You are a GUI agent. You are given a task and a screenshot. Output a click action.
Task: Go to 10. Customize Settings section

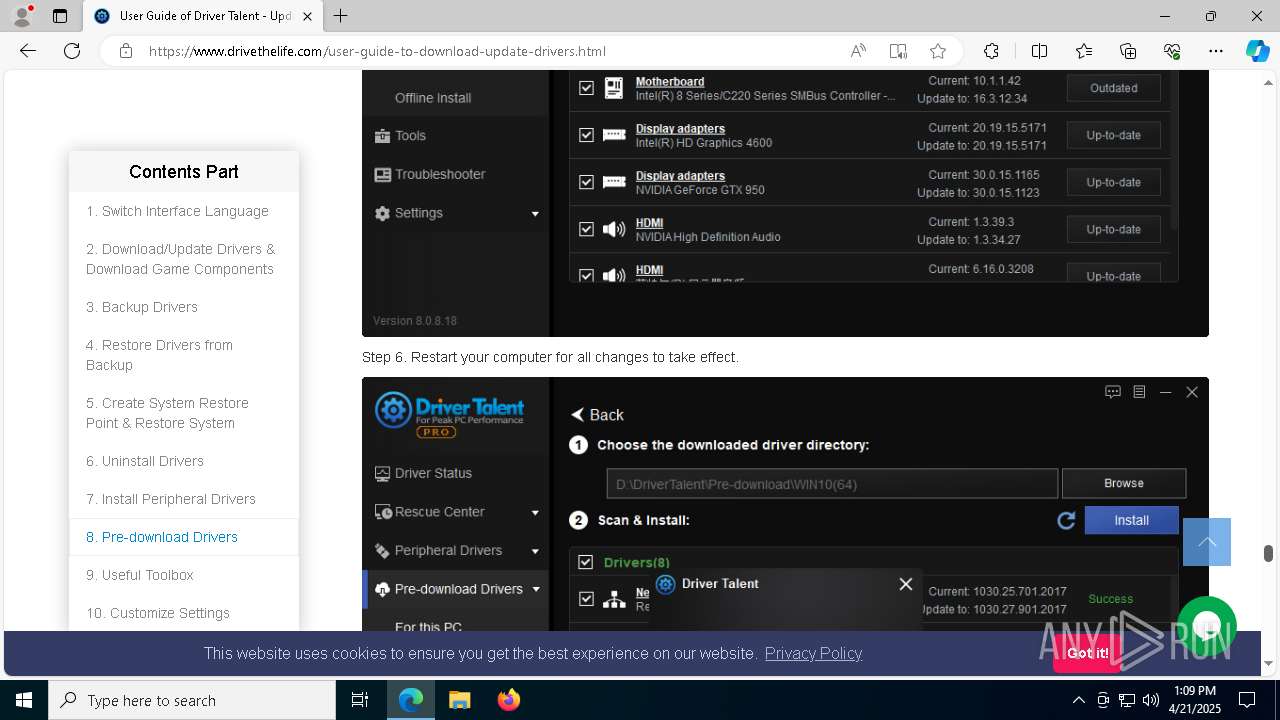click(x=158, y=613)
